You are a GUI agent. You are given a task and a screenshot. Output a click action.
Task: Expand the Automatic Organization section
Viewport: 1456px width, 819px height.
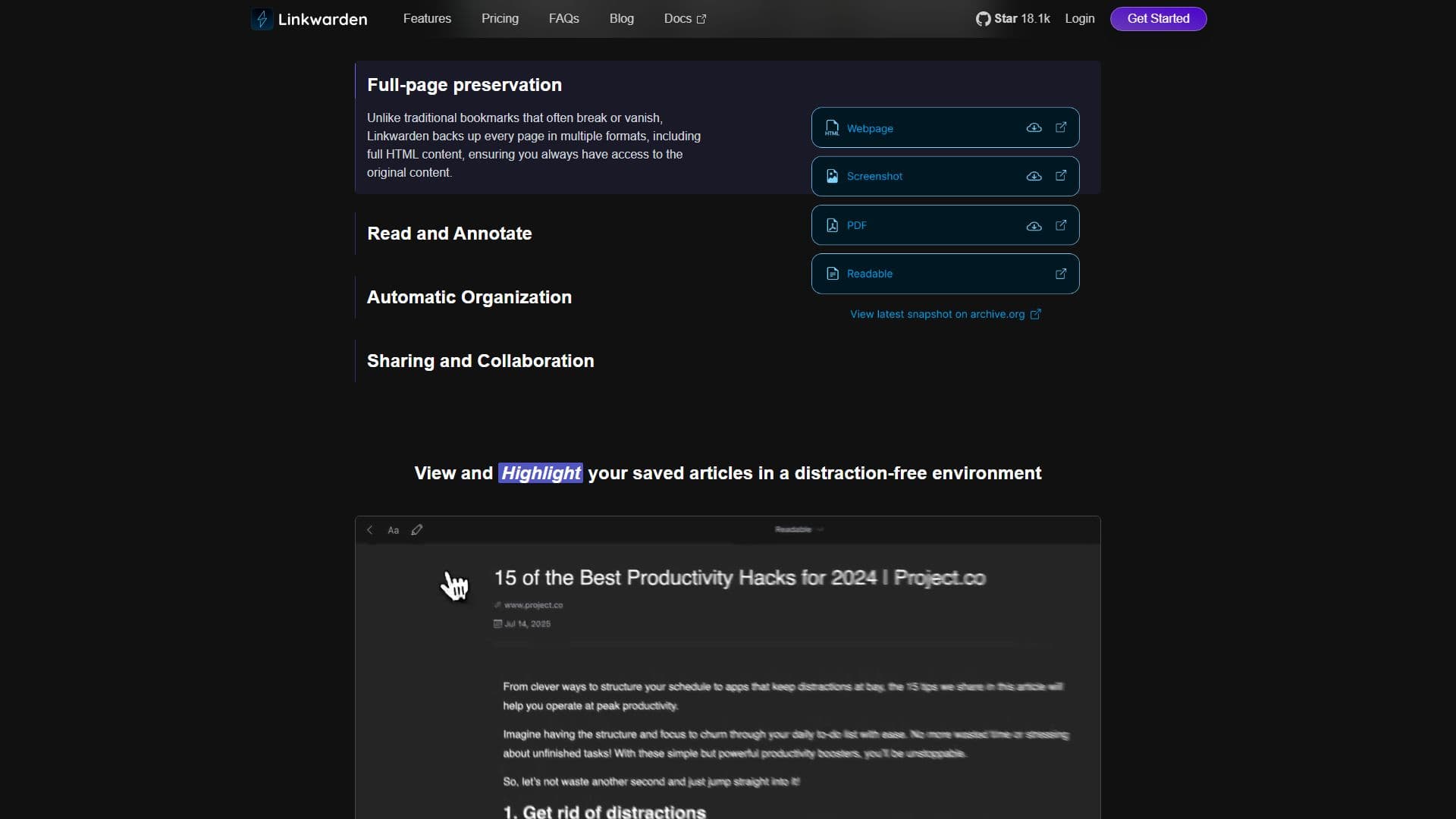[x=469, y=297]
